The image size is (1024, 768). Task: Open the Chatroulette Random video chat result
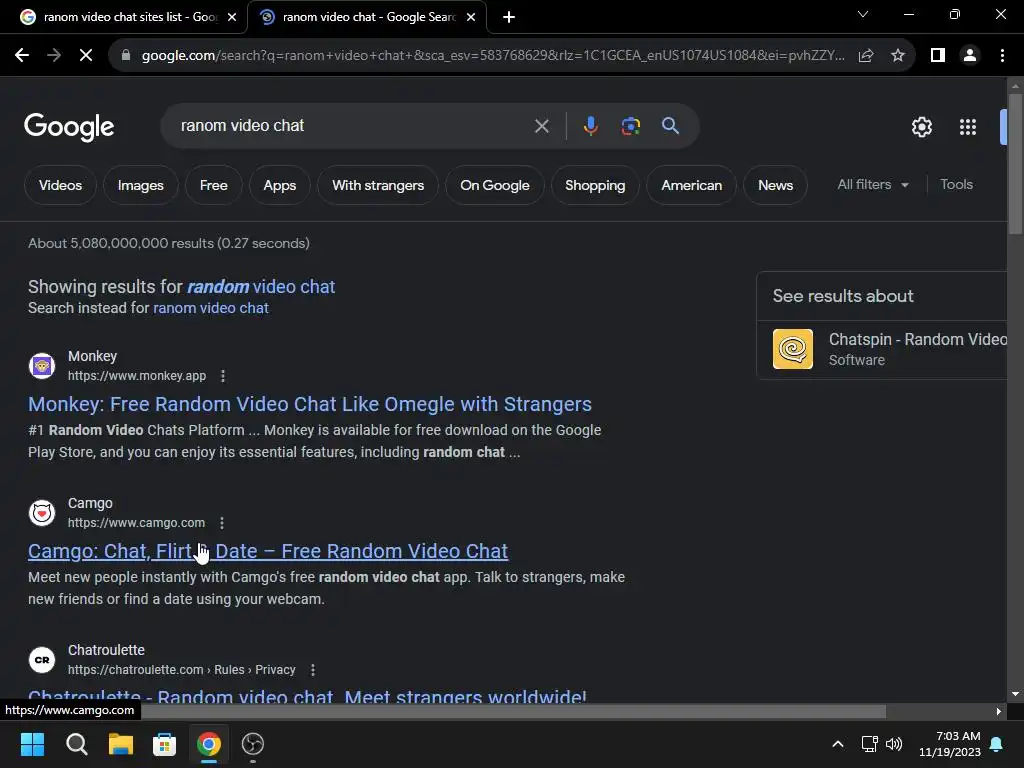307,696
